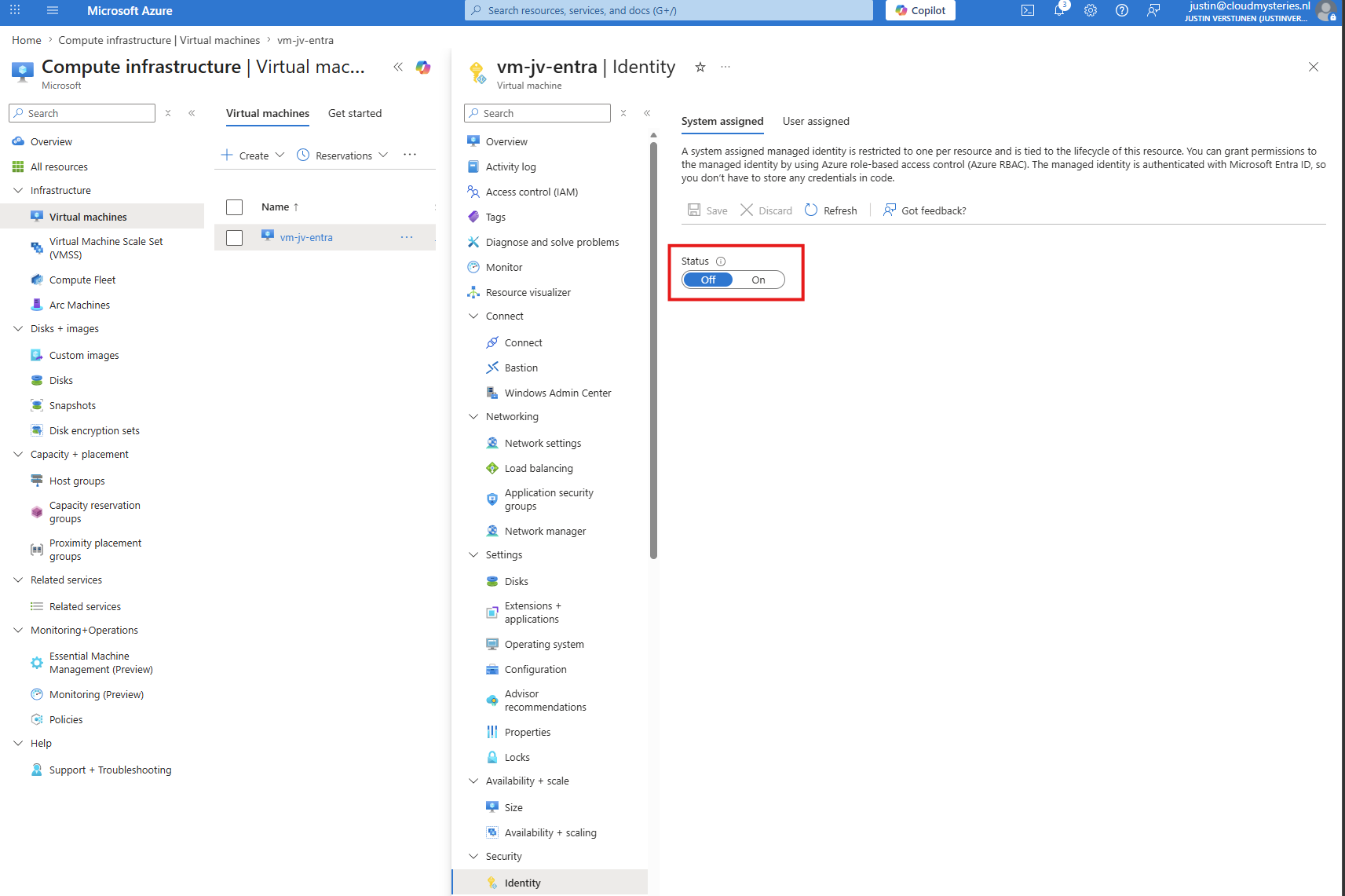Click the help question mark icon
Screen dimensions: 1345x896
point(1122,10)
